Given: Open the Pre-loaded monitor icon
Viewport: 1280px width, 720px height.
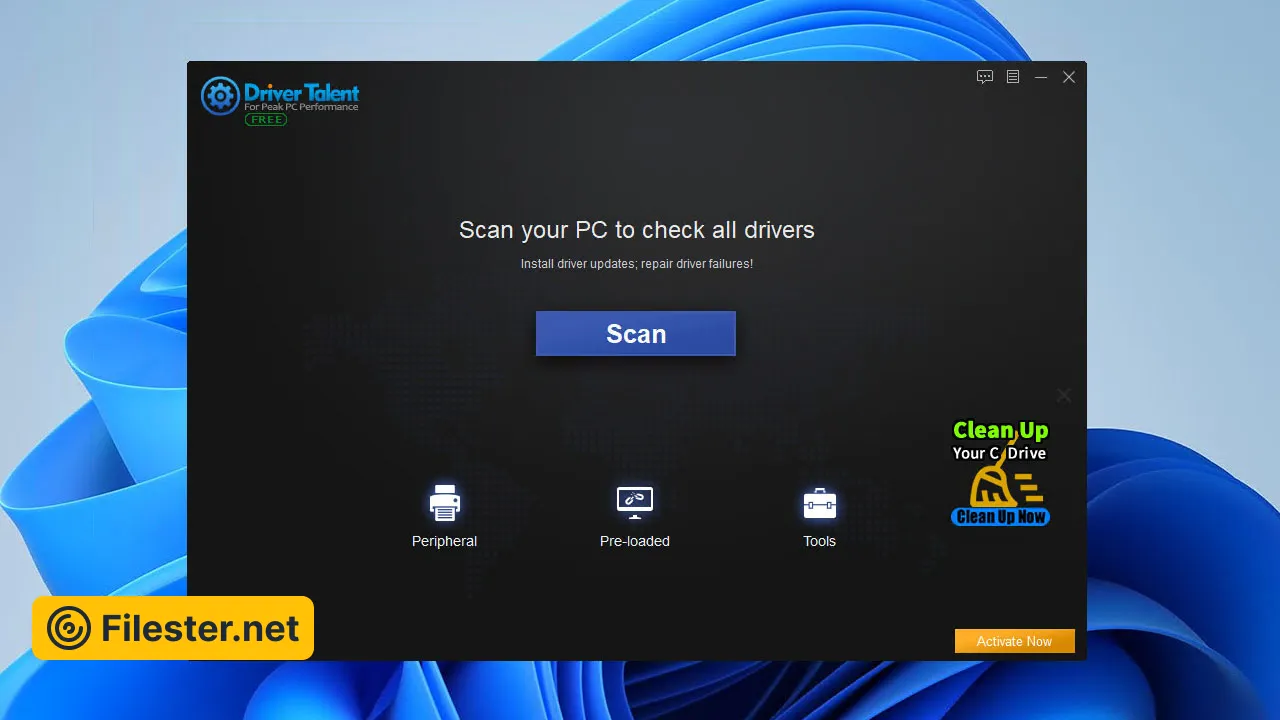Looking at the screenshot, I should tap(634, 502).
